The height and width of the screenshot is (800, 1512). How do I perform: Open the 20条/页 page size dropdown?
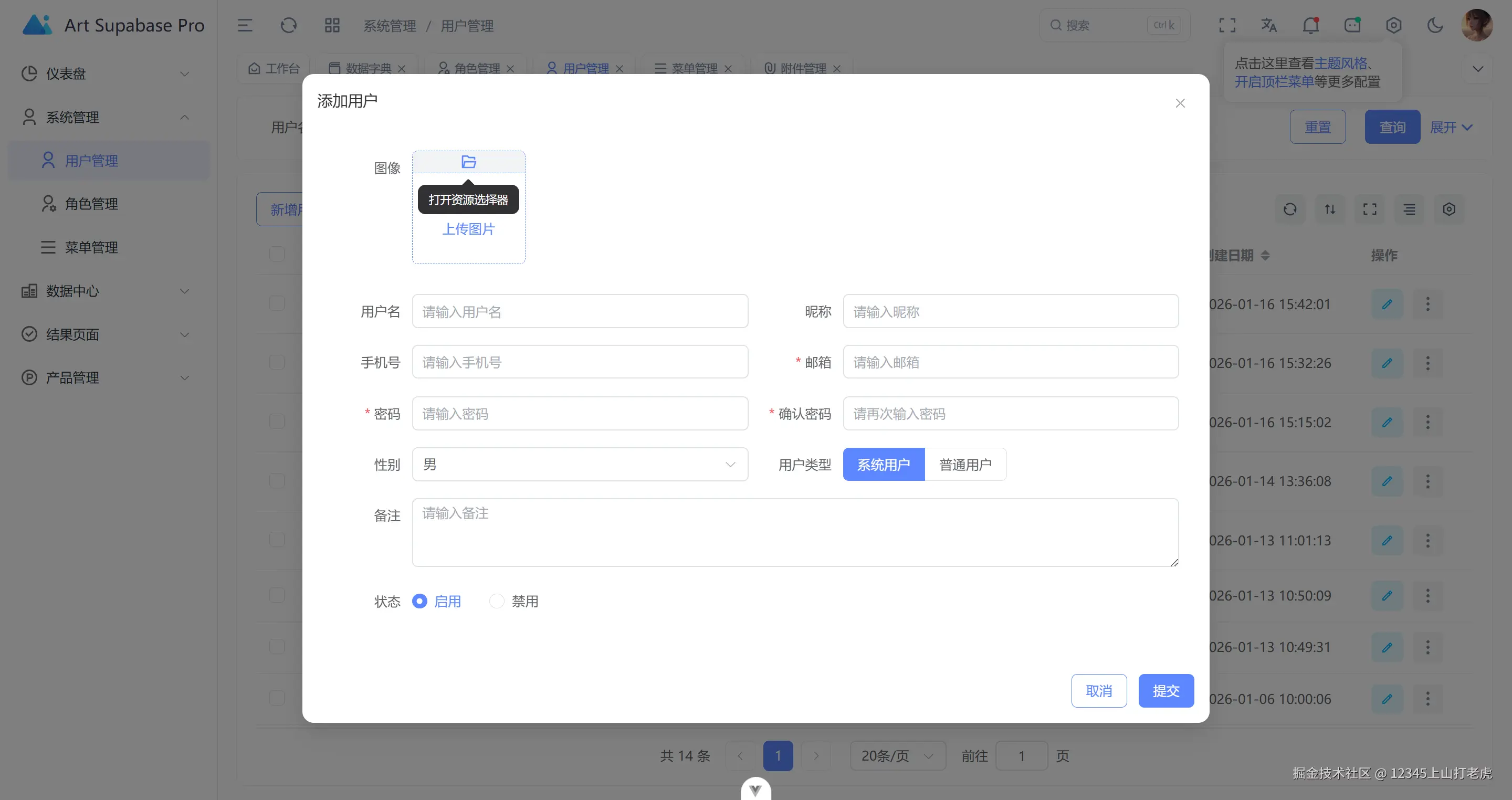click(x=897, y=756)
